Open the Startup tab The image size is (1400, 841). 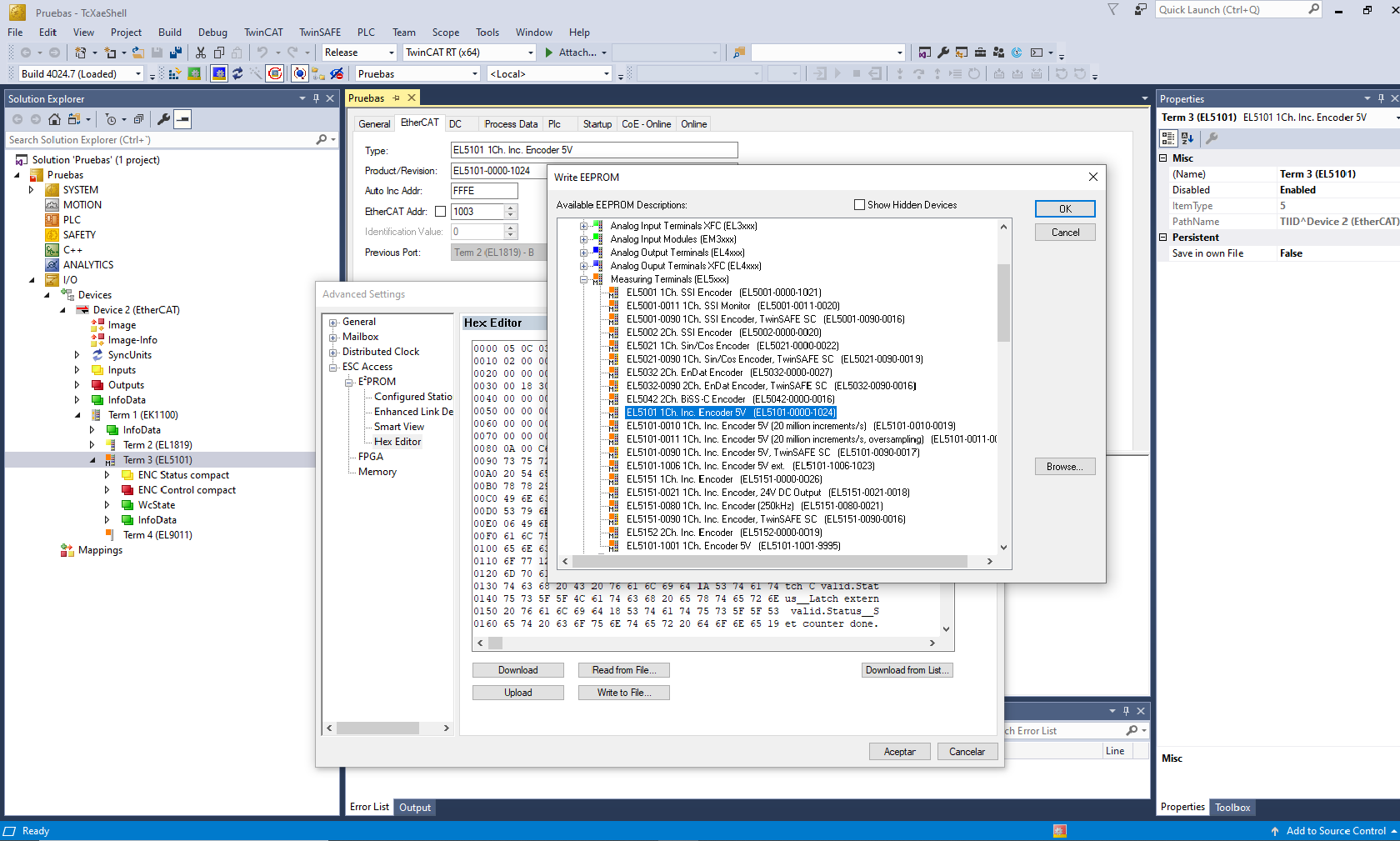[597, 124]
